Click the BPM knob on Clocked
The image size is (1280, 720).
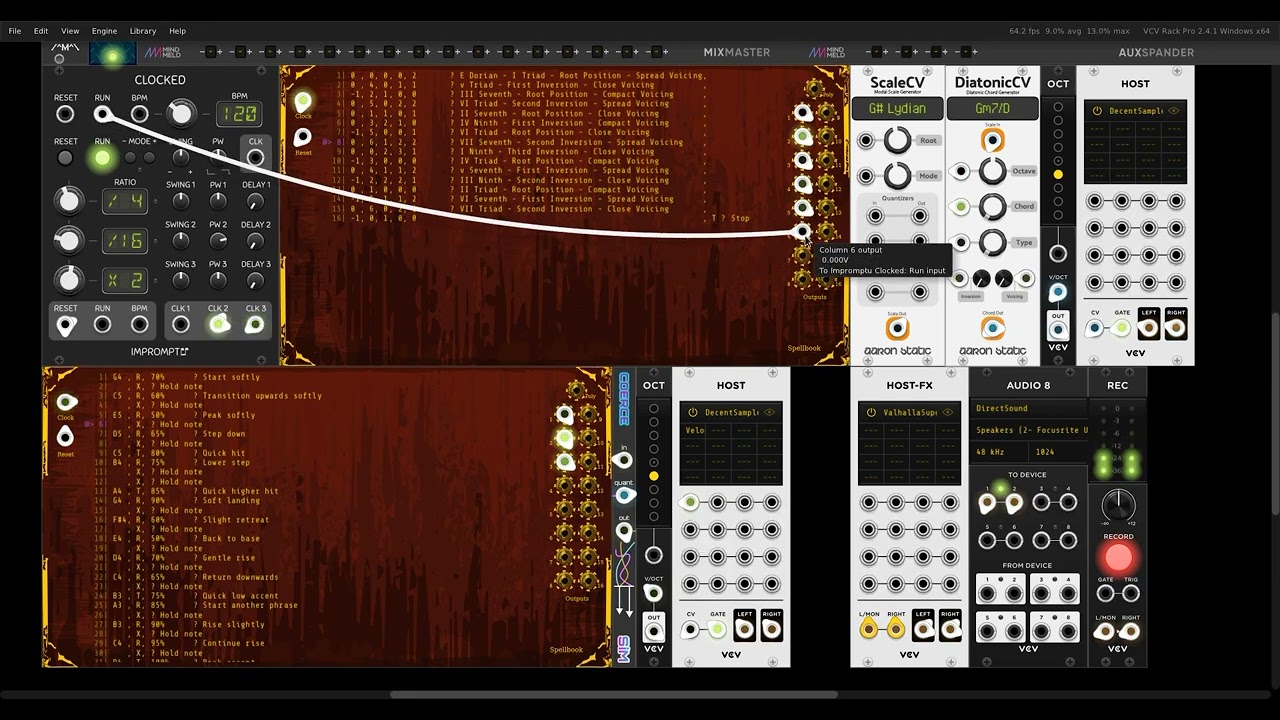pos(181,114)
